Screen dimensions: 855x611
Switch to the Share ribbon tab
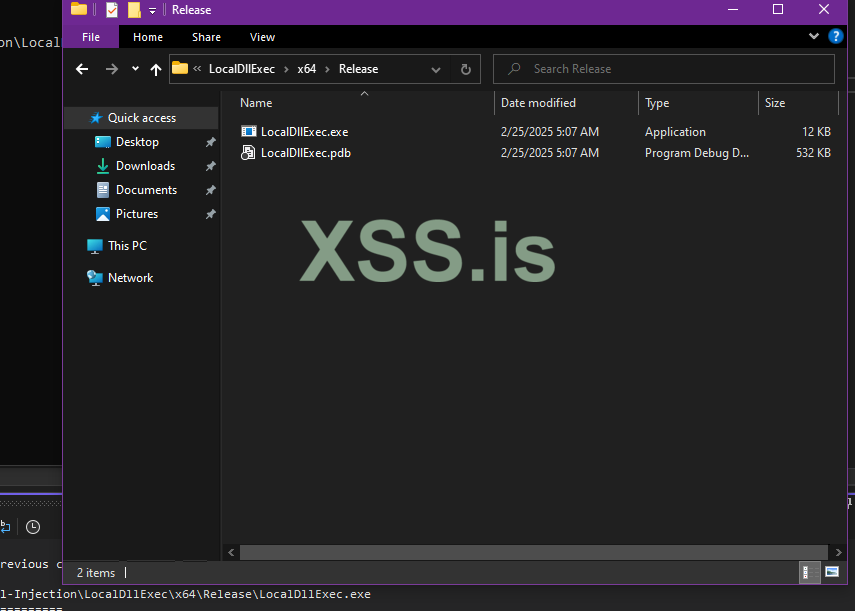206,37
